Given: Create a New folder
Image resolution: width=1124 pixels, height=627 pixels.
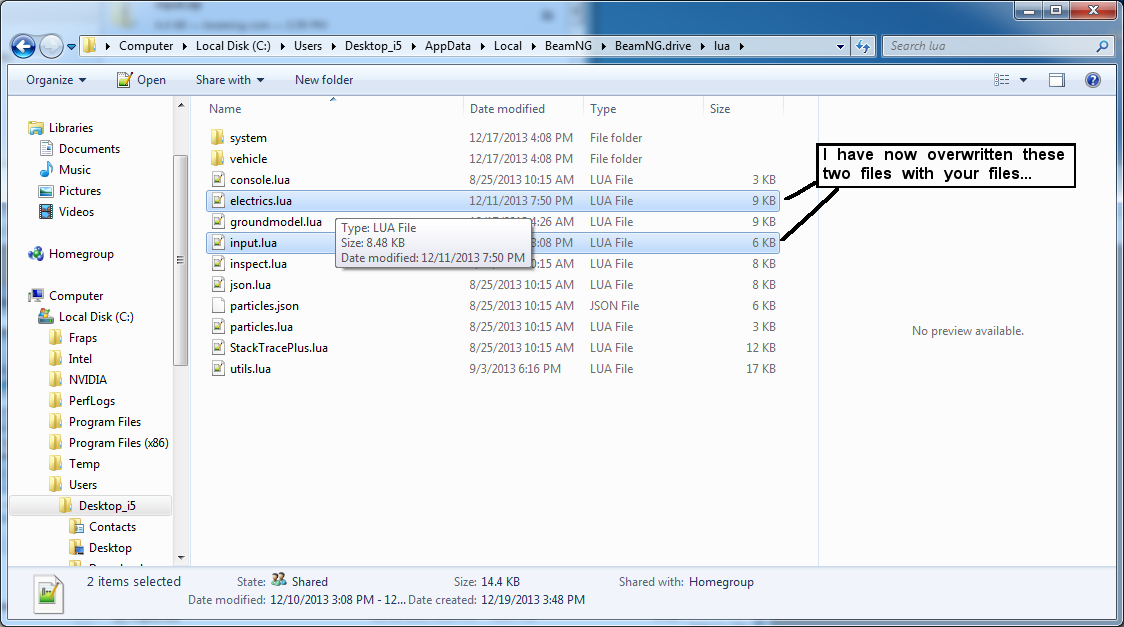Looking at the screenshot, I should tap(324, 80).
